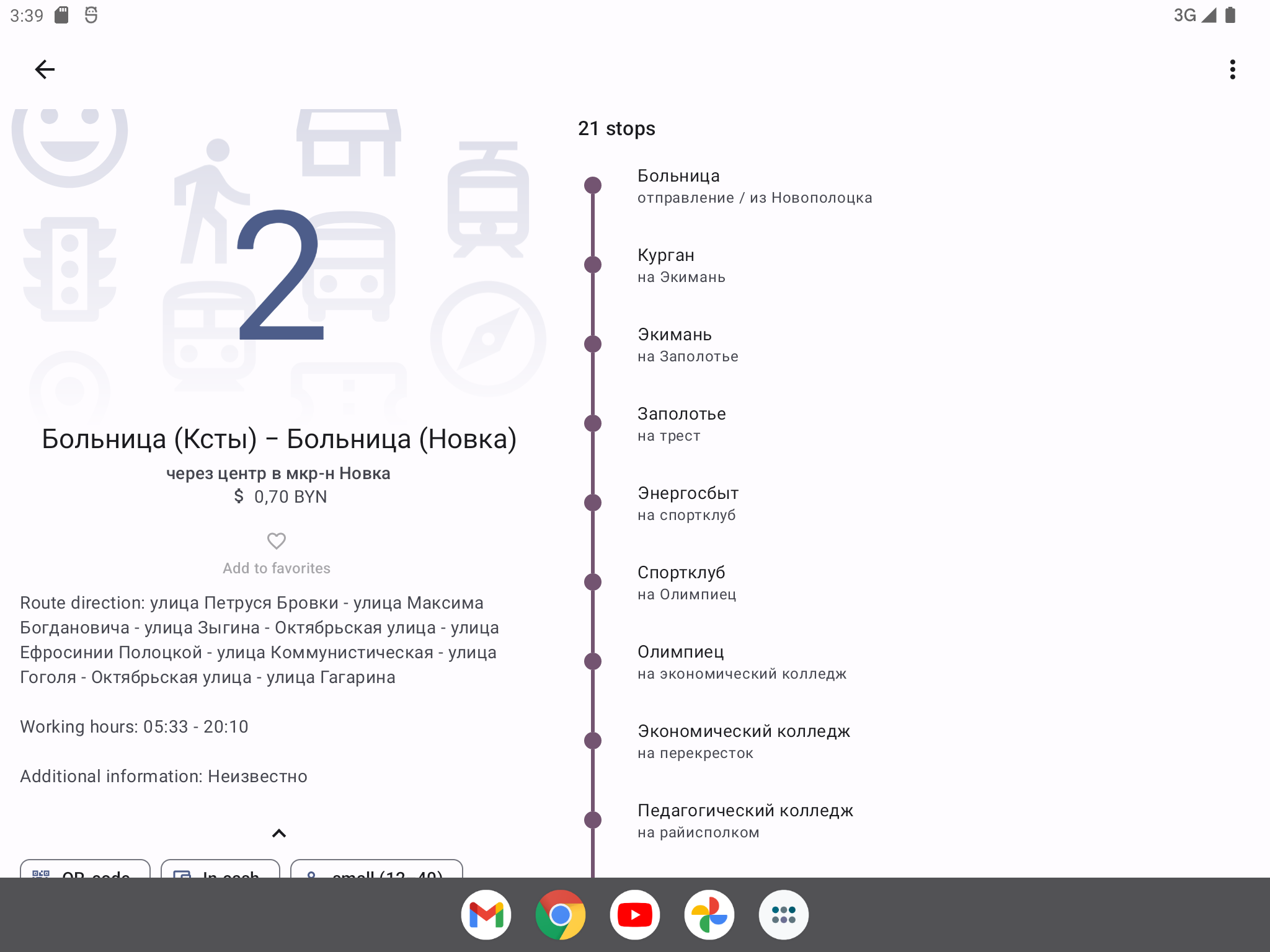The height and width of the screenshot is (952, 1270).
Task: Click the Спортклуб stop marker dot
Action: (x=593, y=582)
